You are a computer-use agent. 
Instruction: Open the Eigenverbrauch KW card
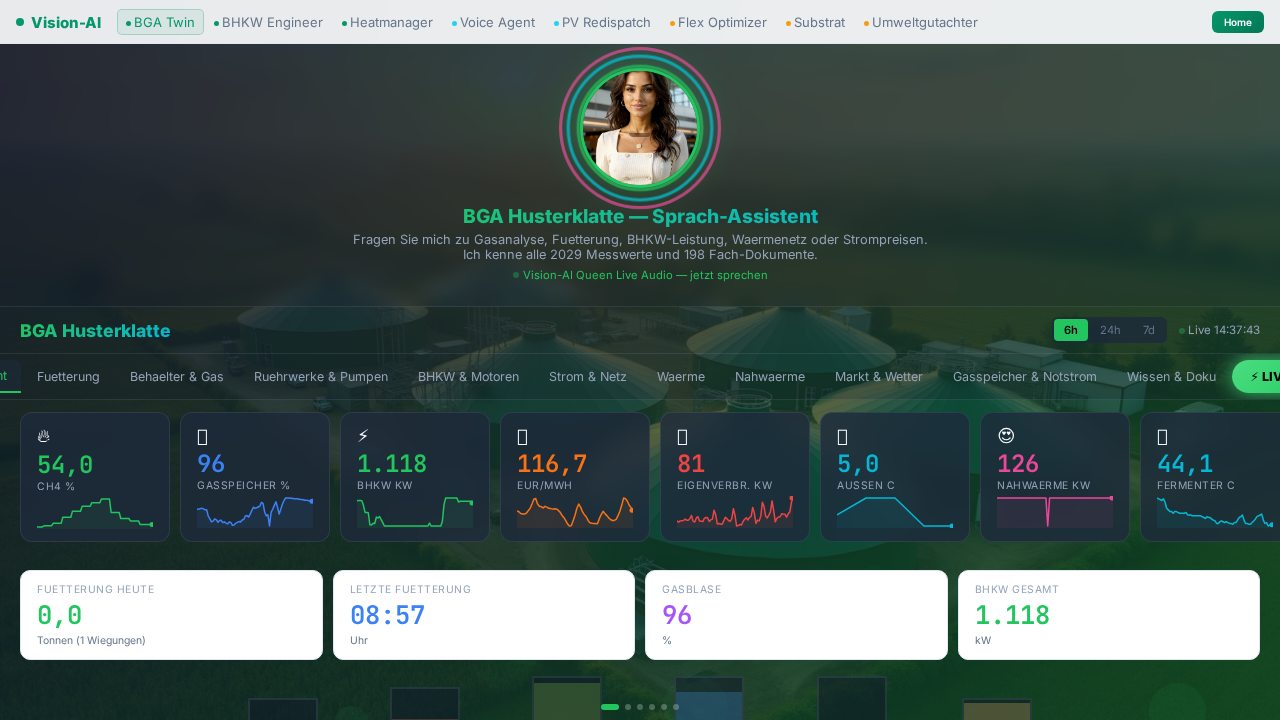[735, 477]
